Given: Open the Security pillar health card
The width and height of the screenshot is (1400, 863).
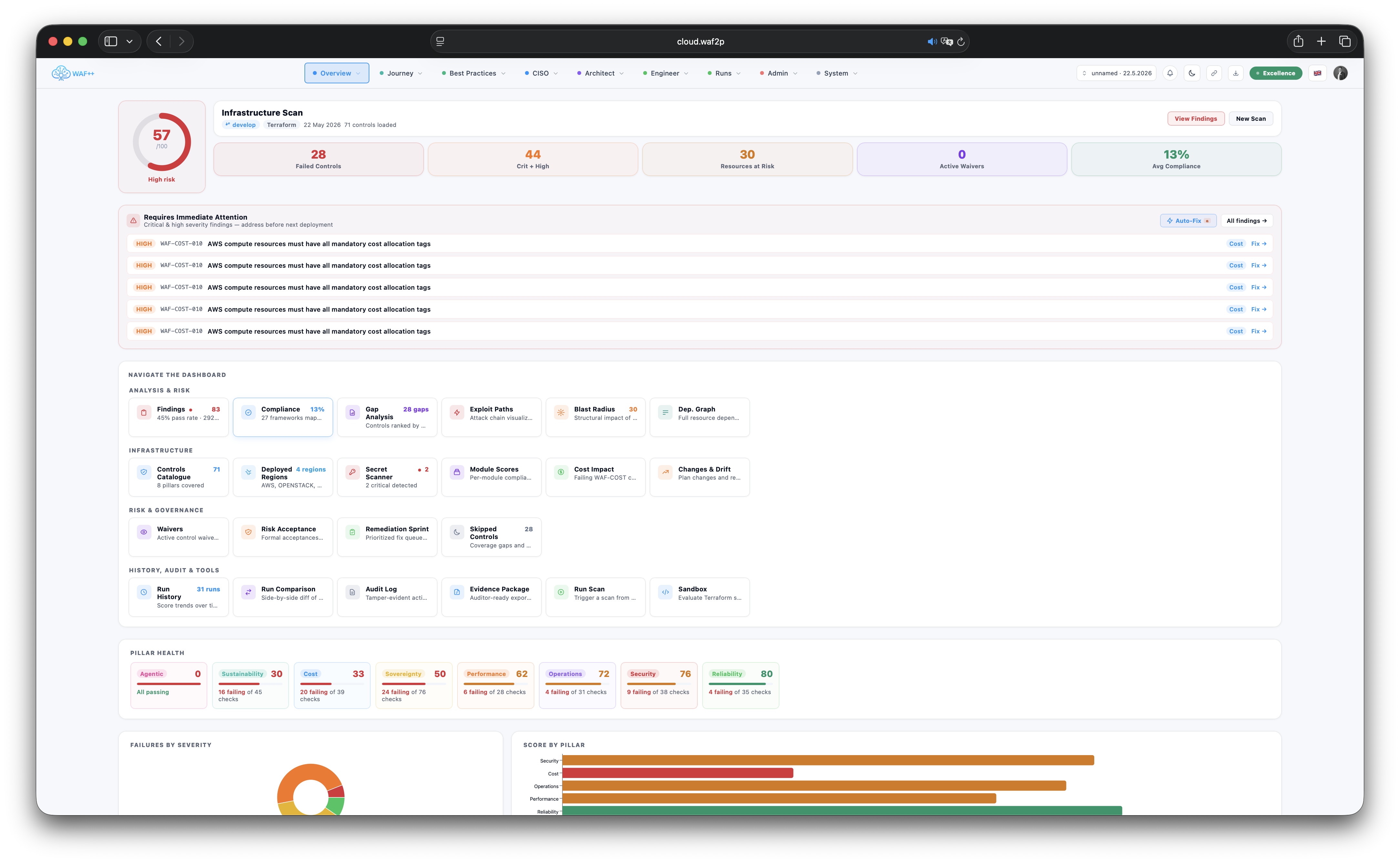Looking at the screenshot, I should [x=659, y=685].
